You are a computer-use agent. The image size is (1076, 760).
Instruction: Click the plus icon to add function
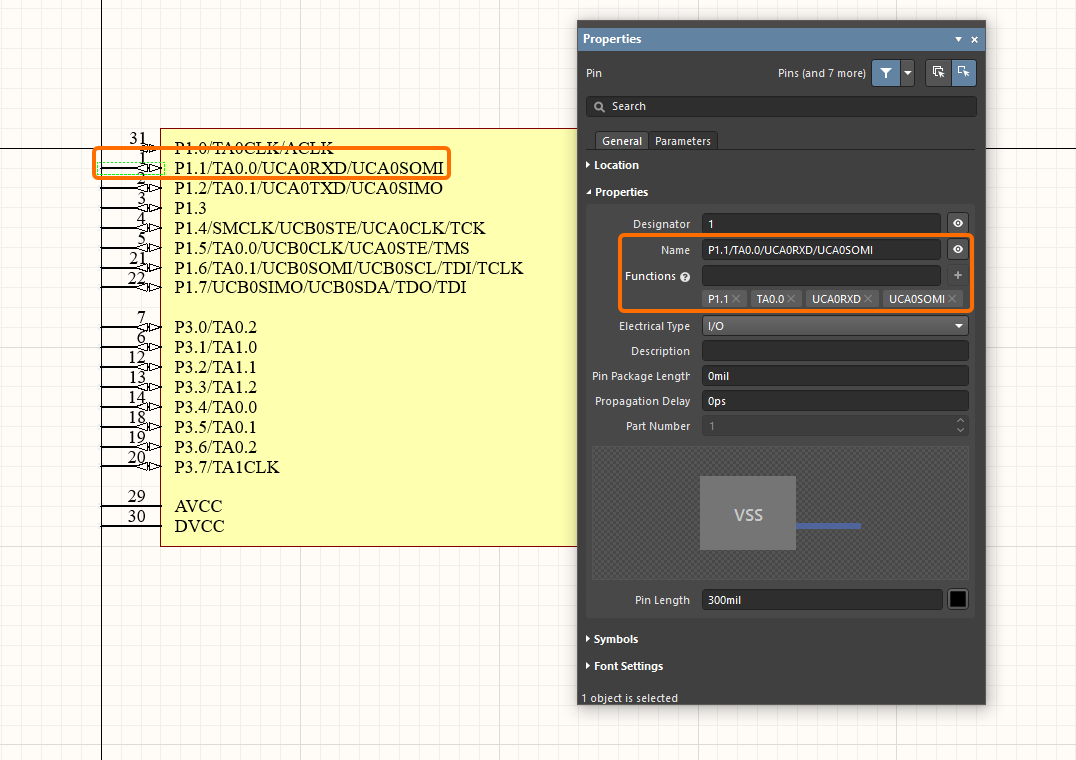pos(957,275)
